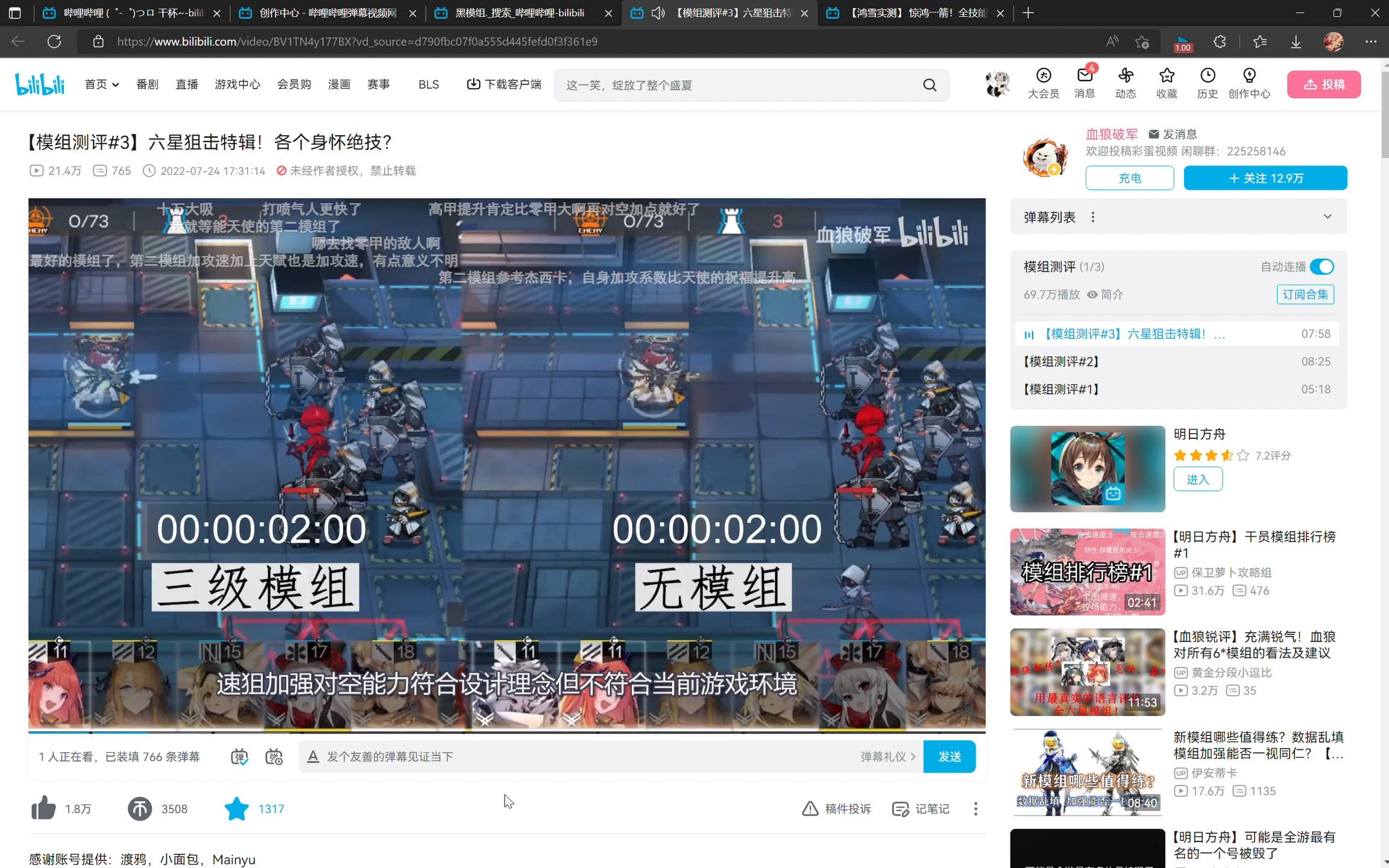1389x868 pixels.
Task: Toggle off danmaku display icon
Action: (239, 756)
